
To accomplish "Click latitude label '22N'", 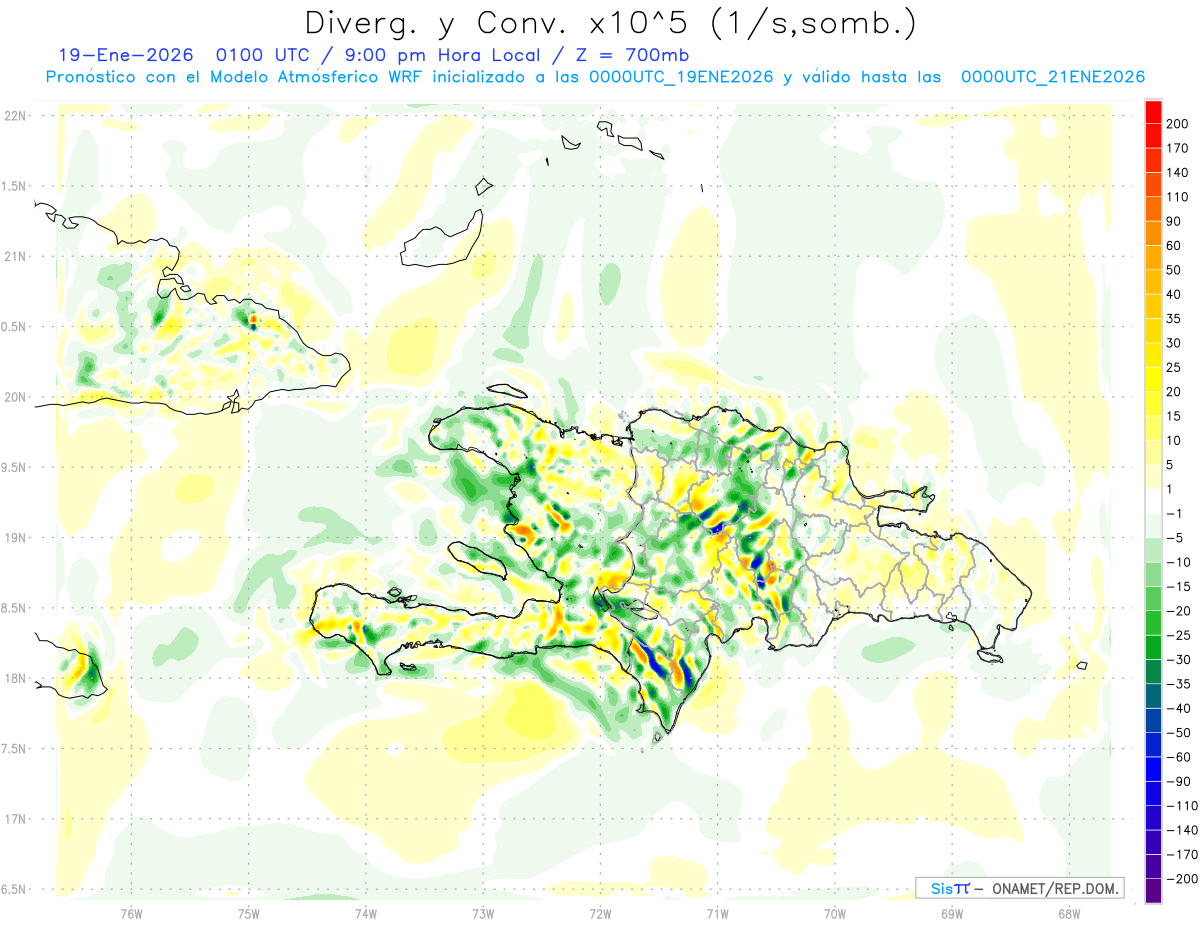I will 14,116.
